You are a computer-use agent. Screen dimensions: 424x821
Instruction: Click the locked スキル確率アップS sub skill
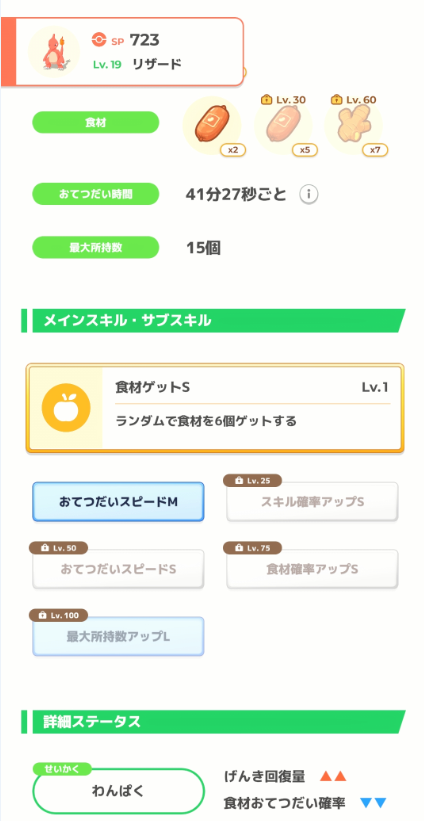(x=313, y=502)
